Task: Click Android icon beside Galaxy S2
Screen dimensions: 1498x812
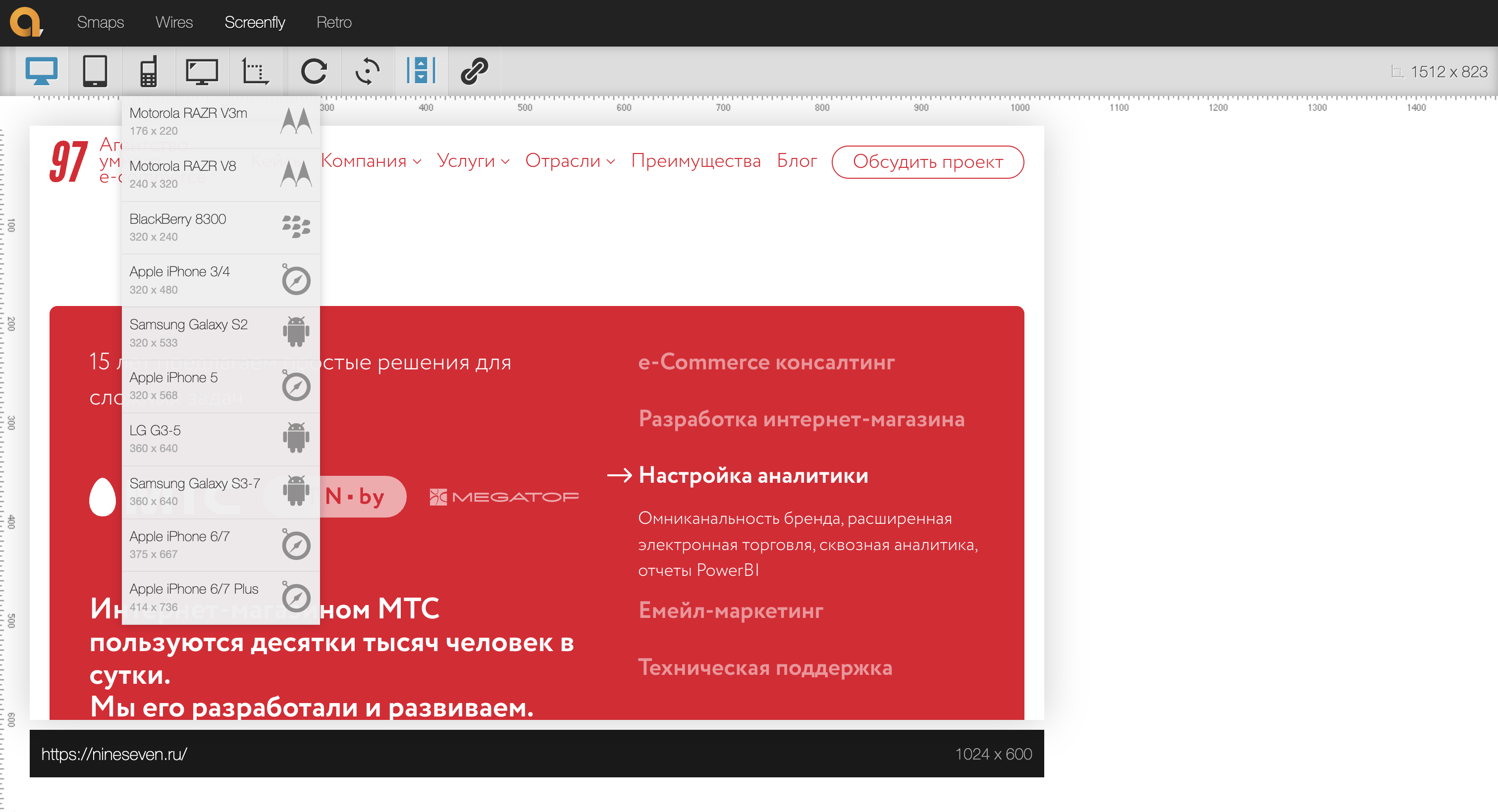Action: [296, 332]
